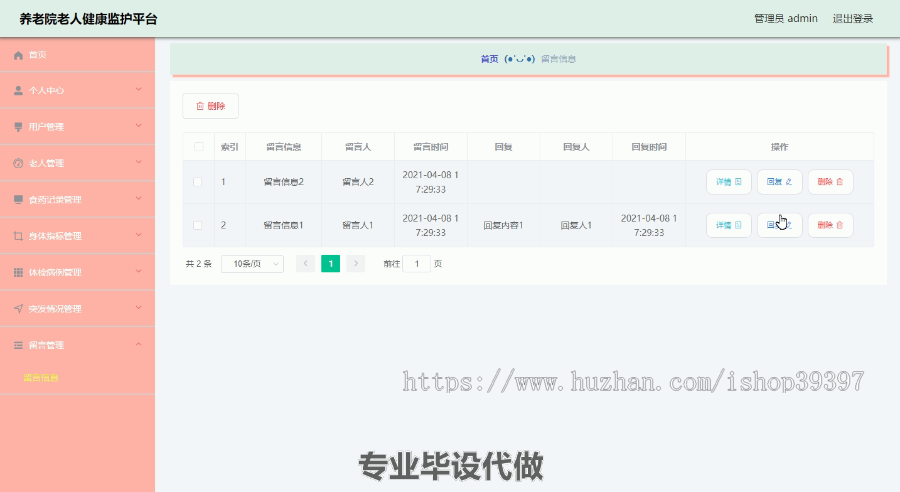Click 管理员 admin in the header

786,18
